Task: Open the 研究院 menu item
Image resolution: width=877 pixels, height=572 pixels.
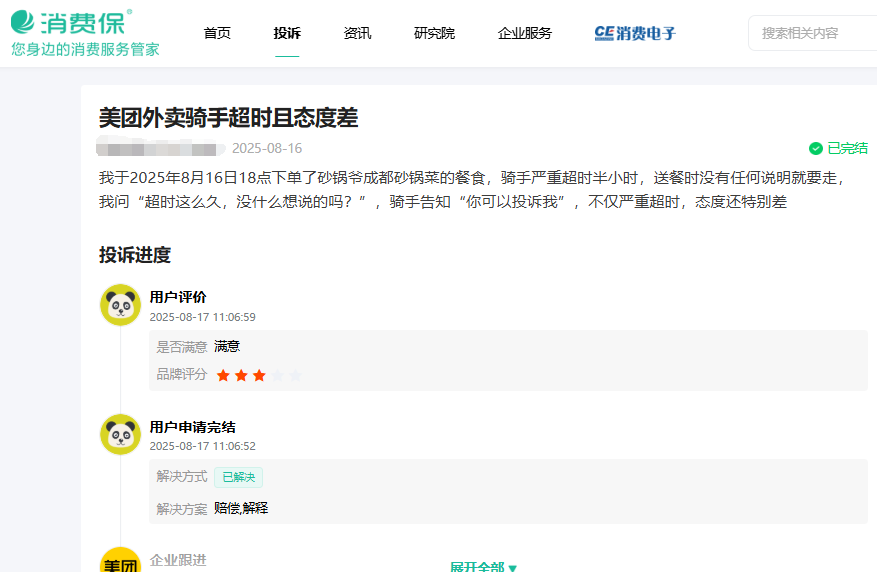Action: [x=435, y=34]
